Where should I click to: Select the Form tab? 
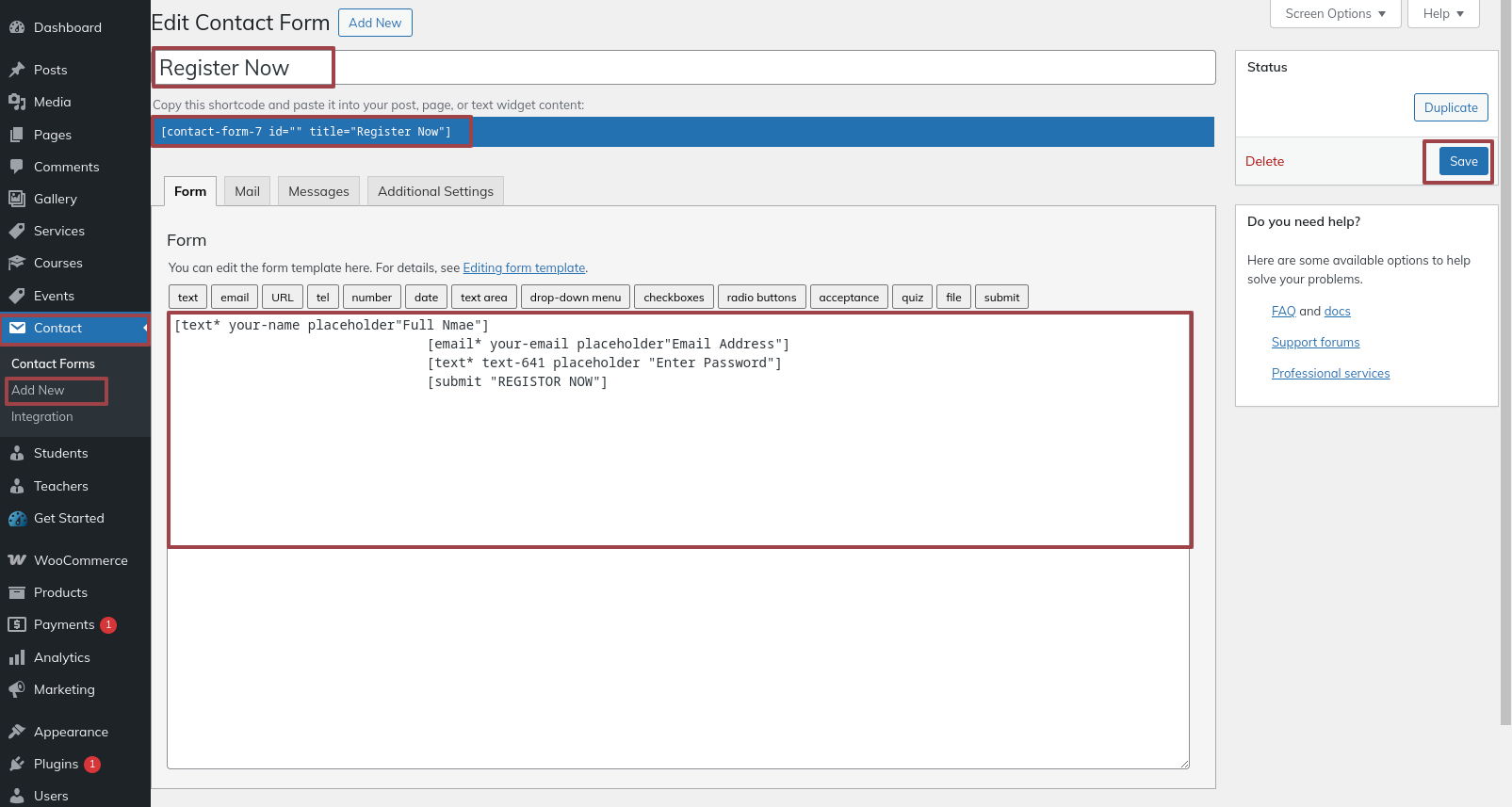click(190, 191)
